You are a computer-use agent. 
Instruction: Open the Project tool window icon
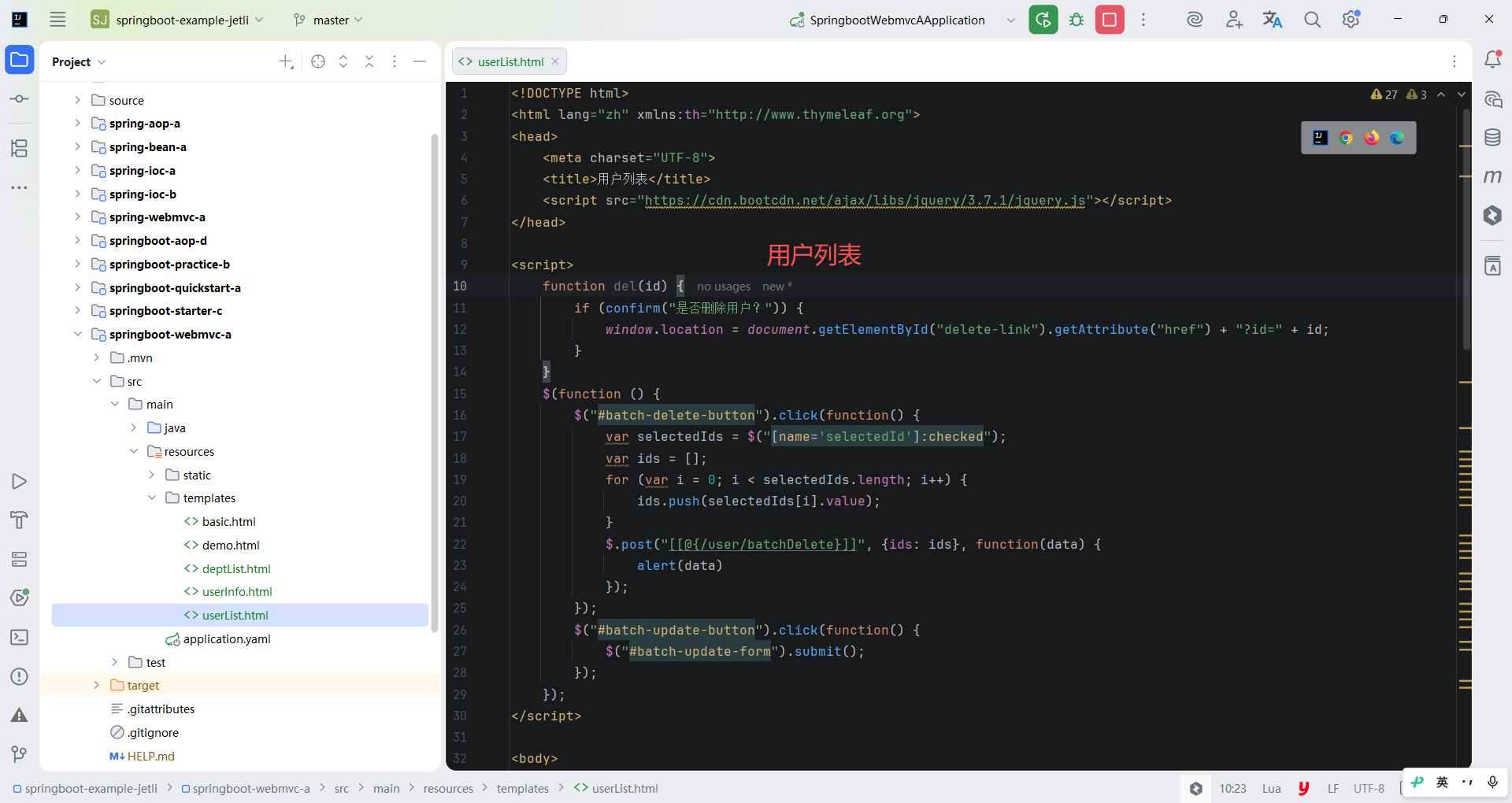coord(20,60)
